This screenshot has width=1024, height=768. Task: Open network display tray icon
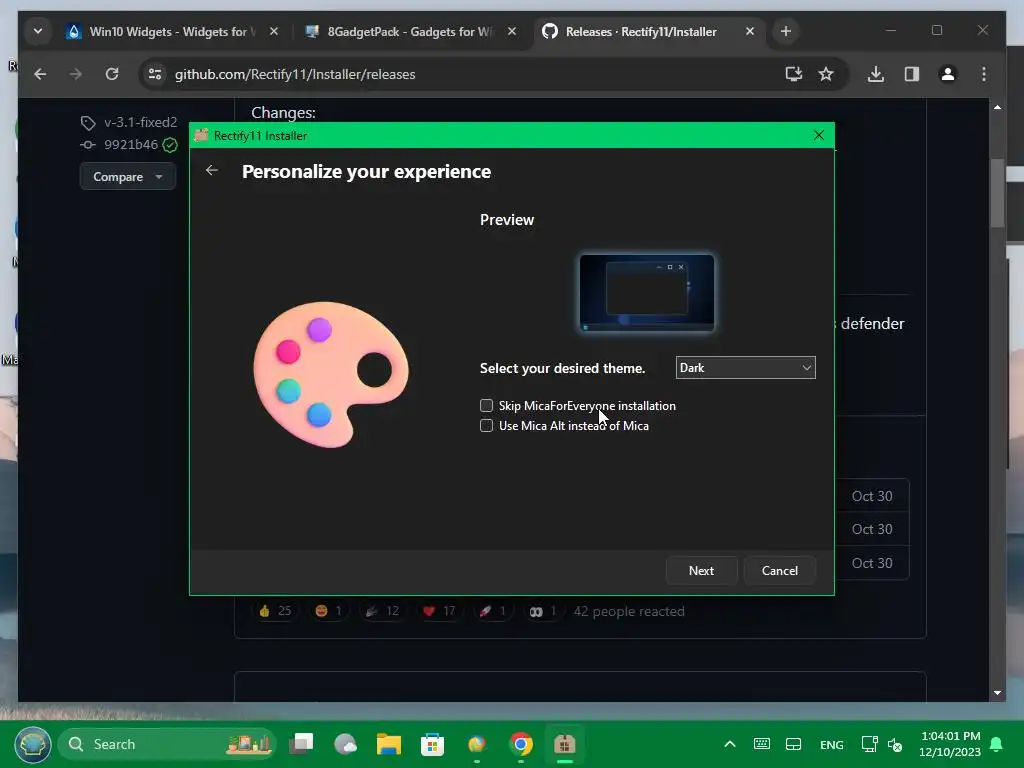pyautogui.click(x=869, y=744)
